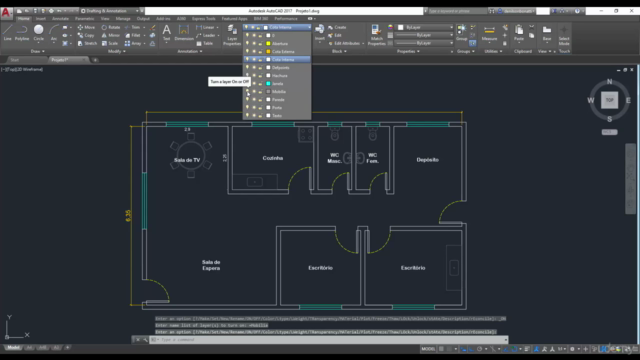Open the ByLayer object color dropdown

(x=425, y=27)
